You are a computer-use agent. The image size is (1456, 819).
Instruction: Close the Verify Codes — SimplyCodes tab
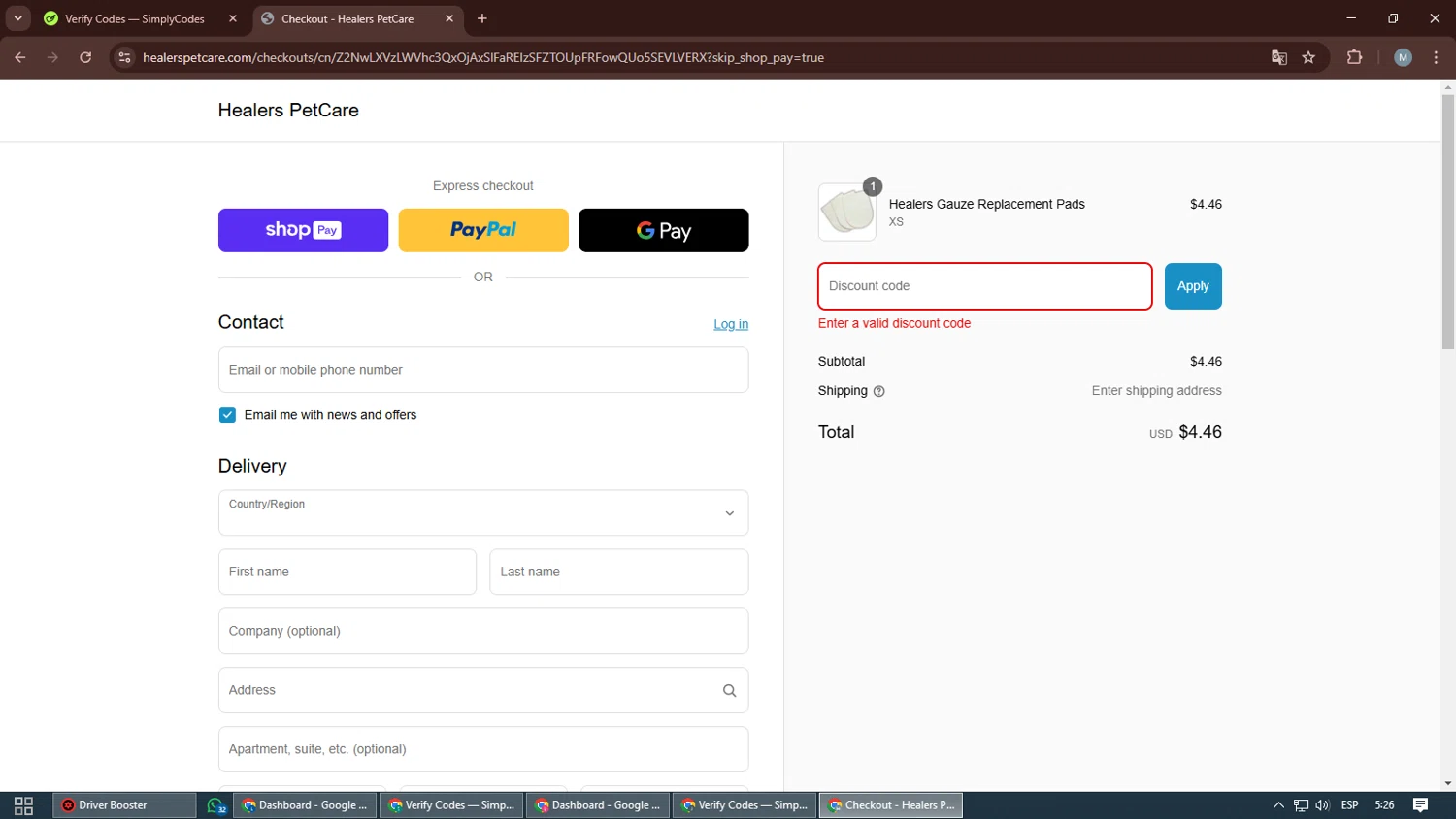[233, 18]
